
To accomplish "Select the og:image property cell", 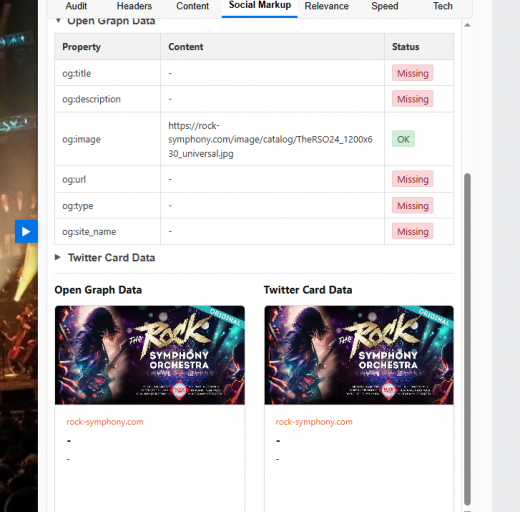I will coord(108,139).
